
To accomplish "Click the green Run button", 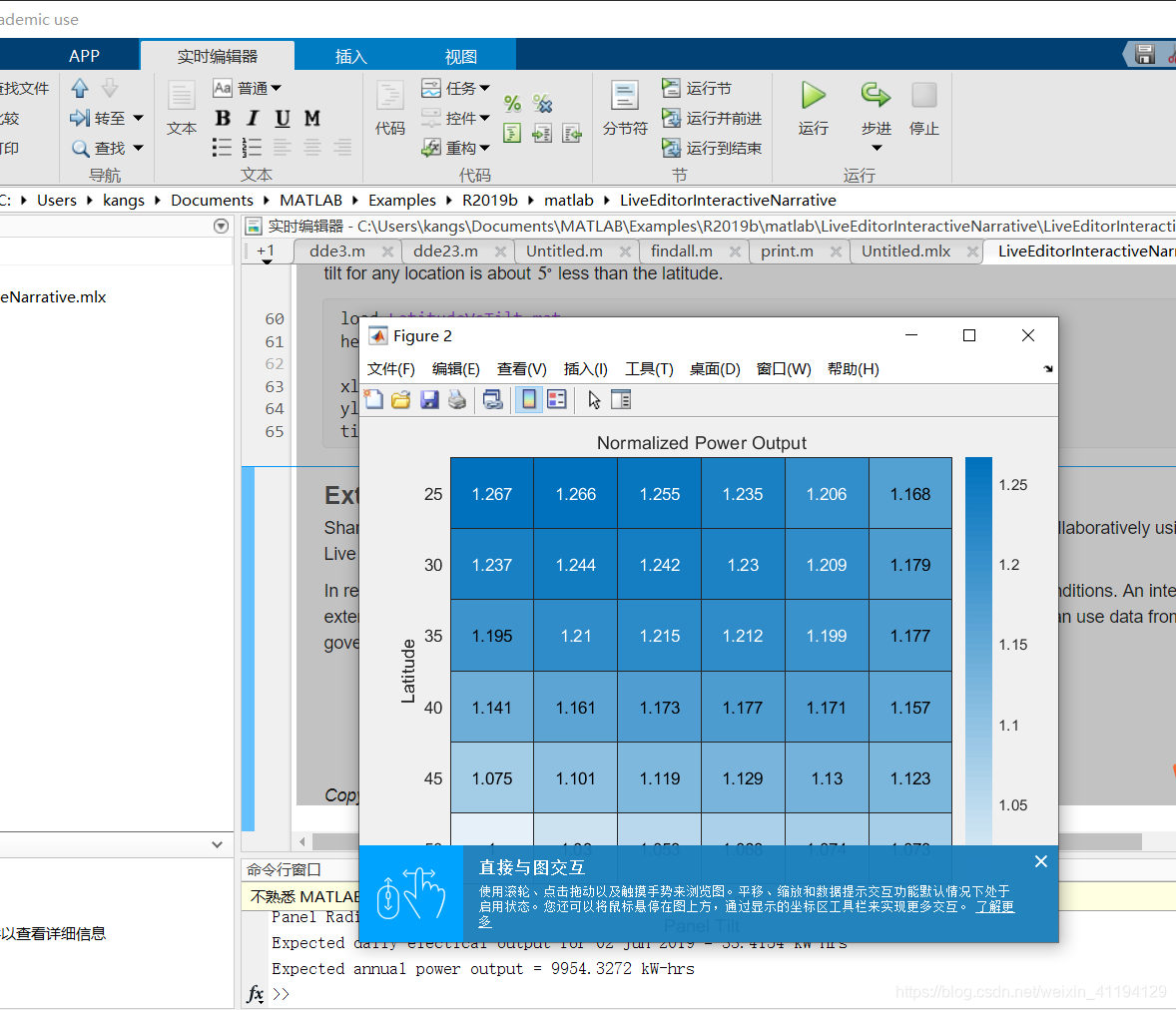I will 813,96.
